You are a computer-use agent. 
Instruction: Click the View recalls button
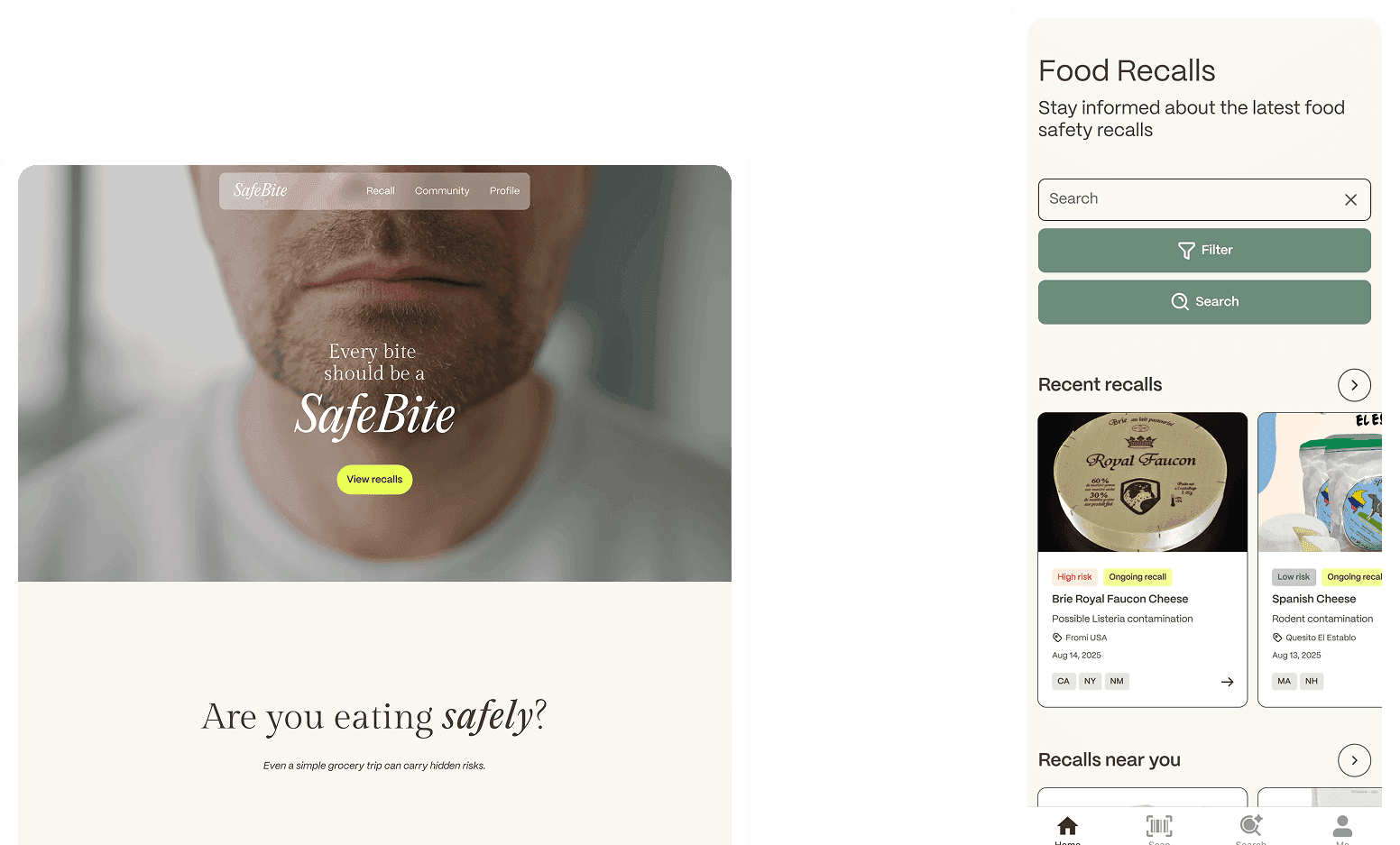pos(374,480)
